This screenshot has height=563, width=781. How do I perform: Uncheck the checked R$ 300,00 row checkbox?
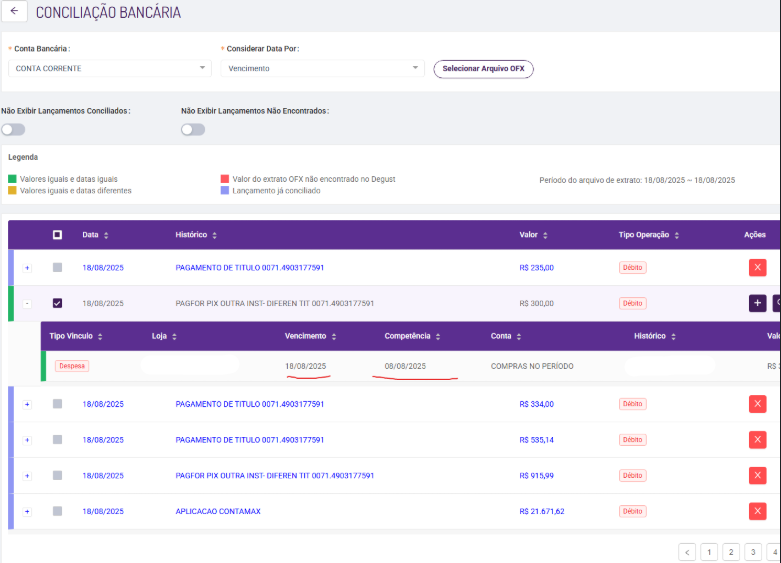57,303
